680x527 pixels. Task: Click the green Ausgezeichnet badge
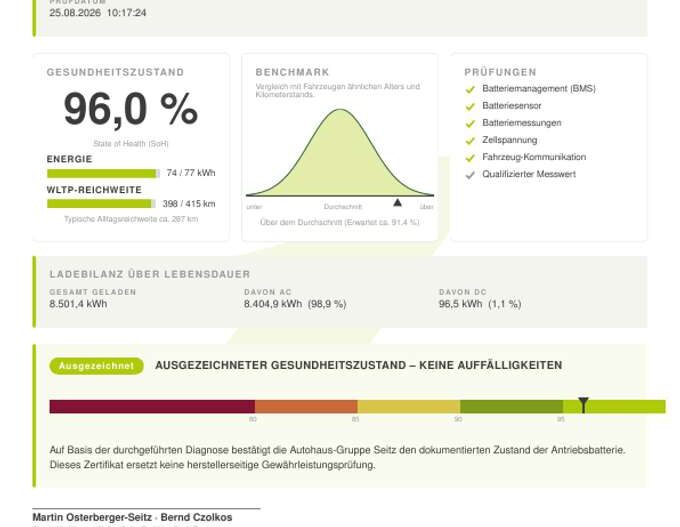(x=96, y=366)
